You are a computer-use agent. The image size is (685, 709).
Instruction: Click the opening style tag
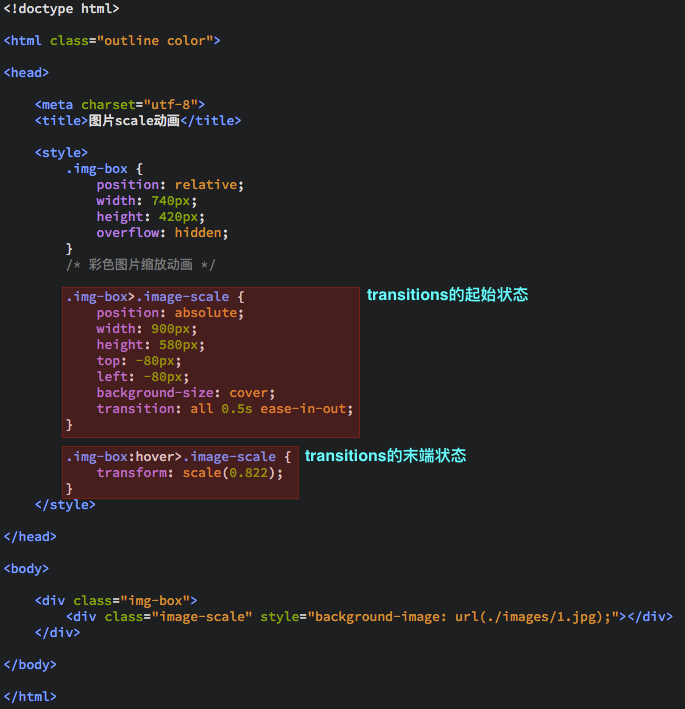[x=61, y=153]
